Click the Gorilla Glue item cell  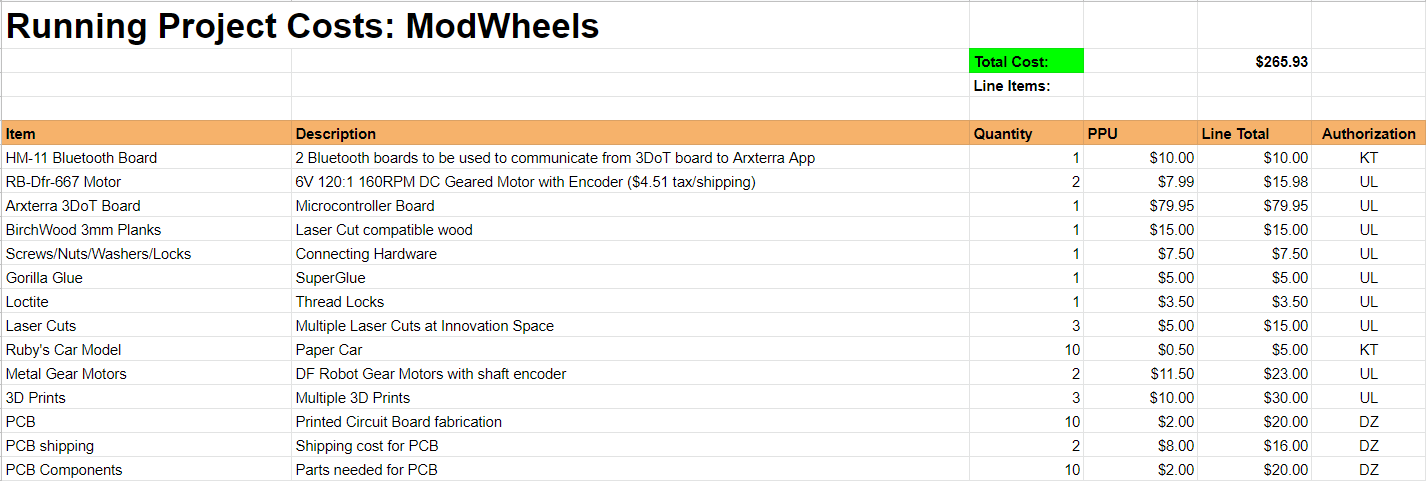point(147,277)
